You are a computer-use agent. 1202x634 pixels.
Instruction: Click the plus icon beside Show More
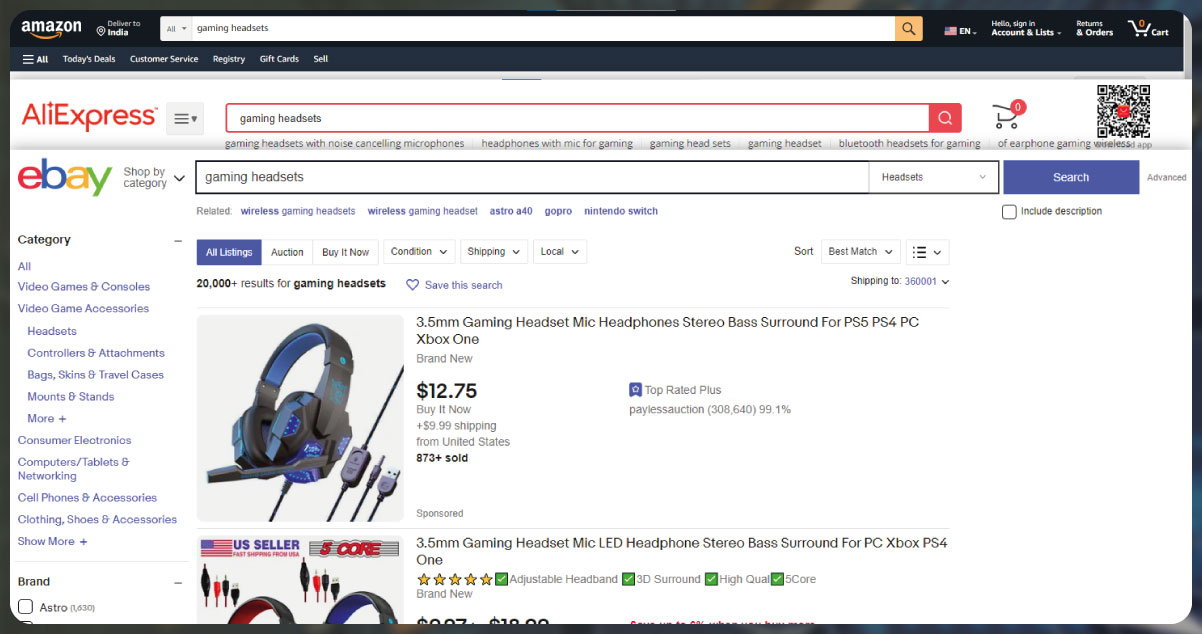point(83,542)
